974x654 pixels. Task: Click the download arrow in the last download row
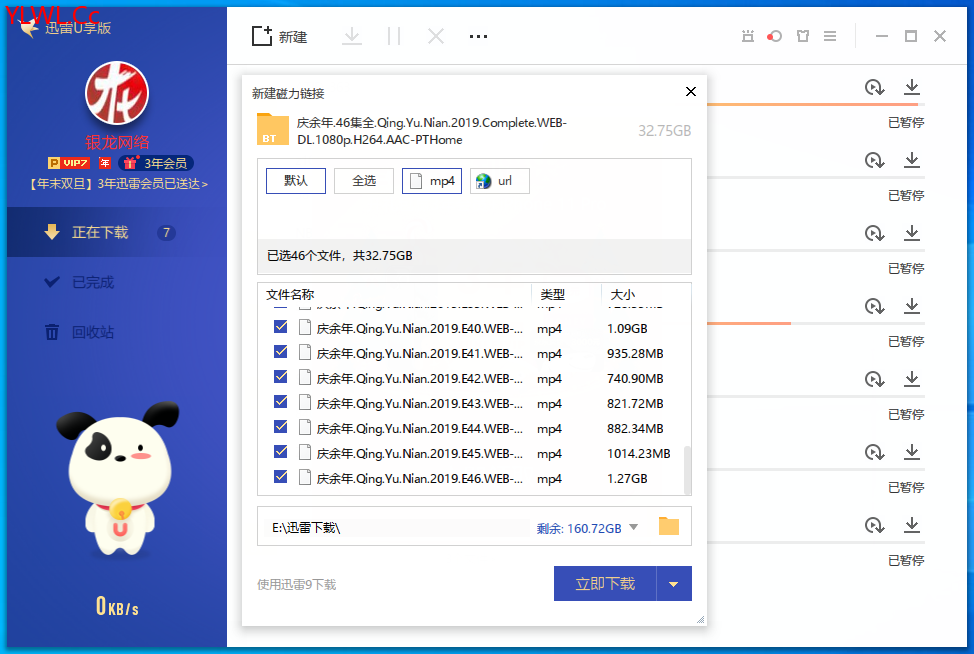pyautogui.click(x=912, y=525)
